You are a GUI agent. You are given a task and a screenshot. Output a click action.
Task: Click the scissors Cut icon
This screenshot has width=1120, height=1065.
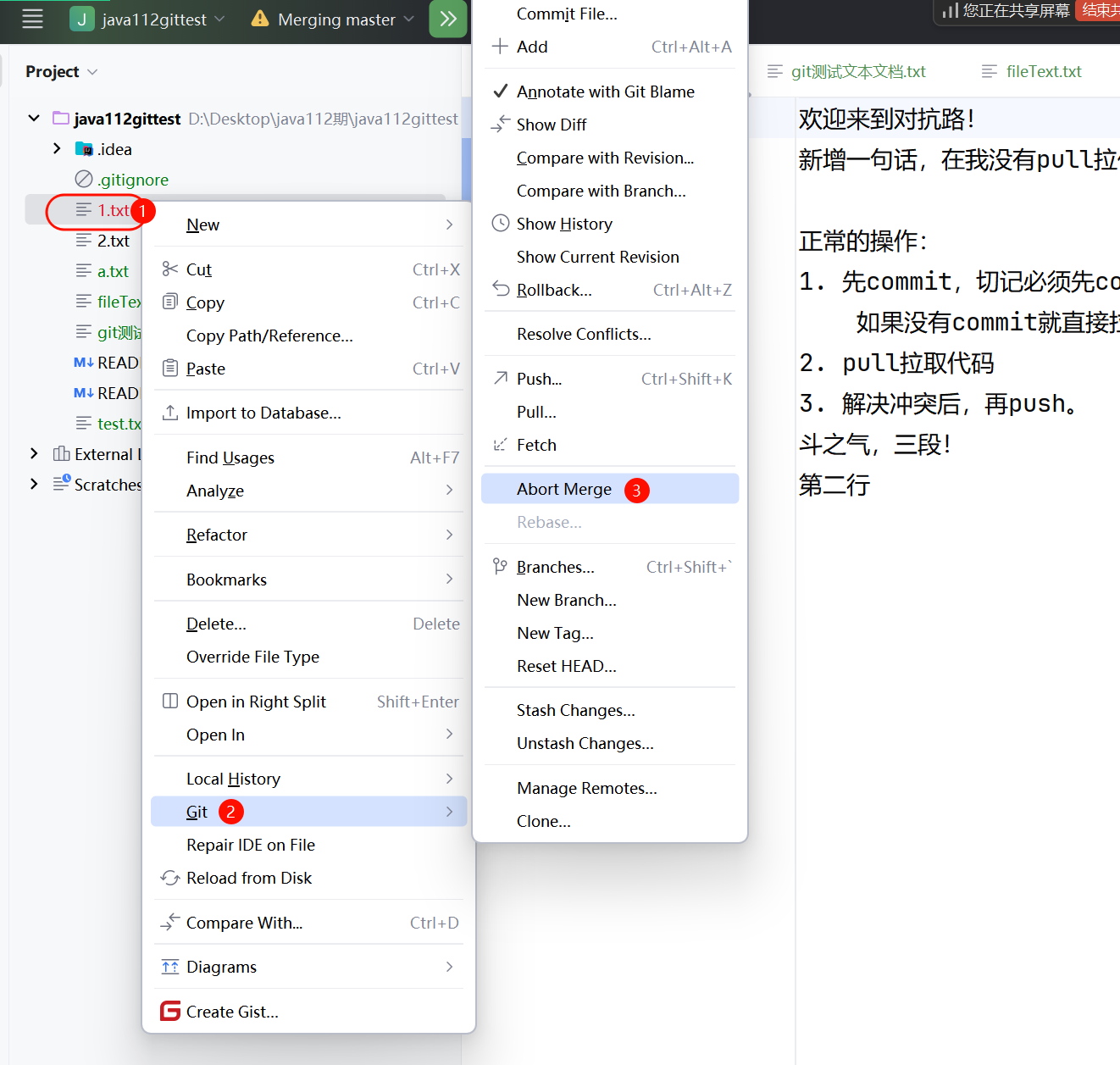coord(170,269)
